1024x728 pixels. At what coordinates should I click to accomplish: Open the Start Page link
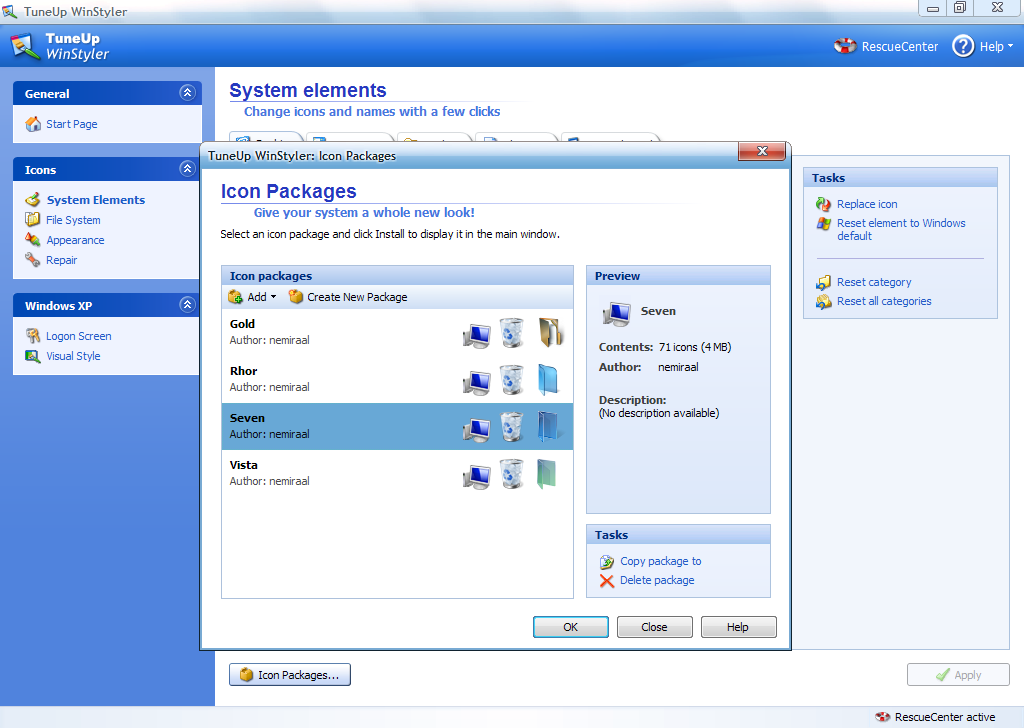pyautogui.click(x=72, y=124)
